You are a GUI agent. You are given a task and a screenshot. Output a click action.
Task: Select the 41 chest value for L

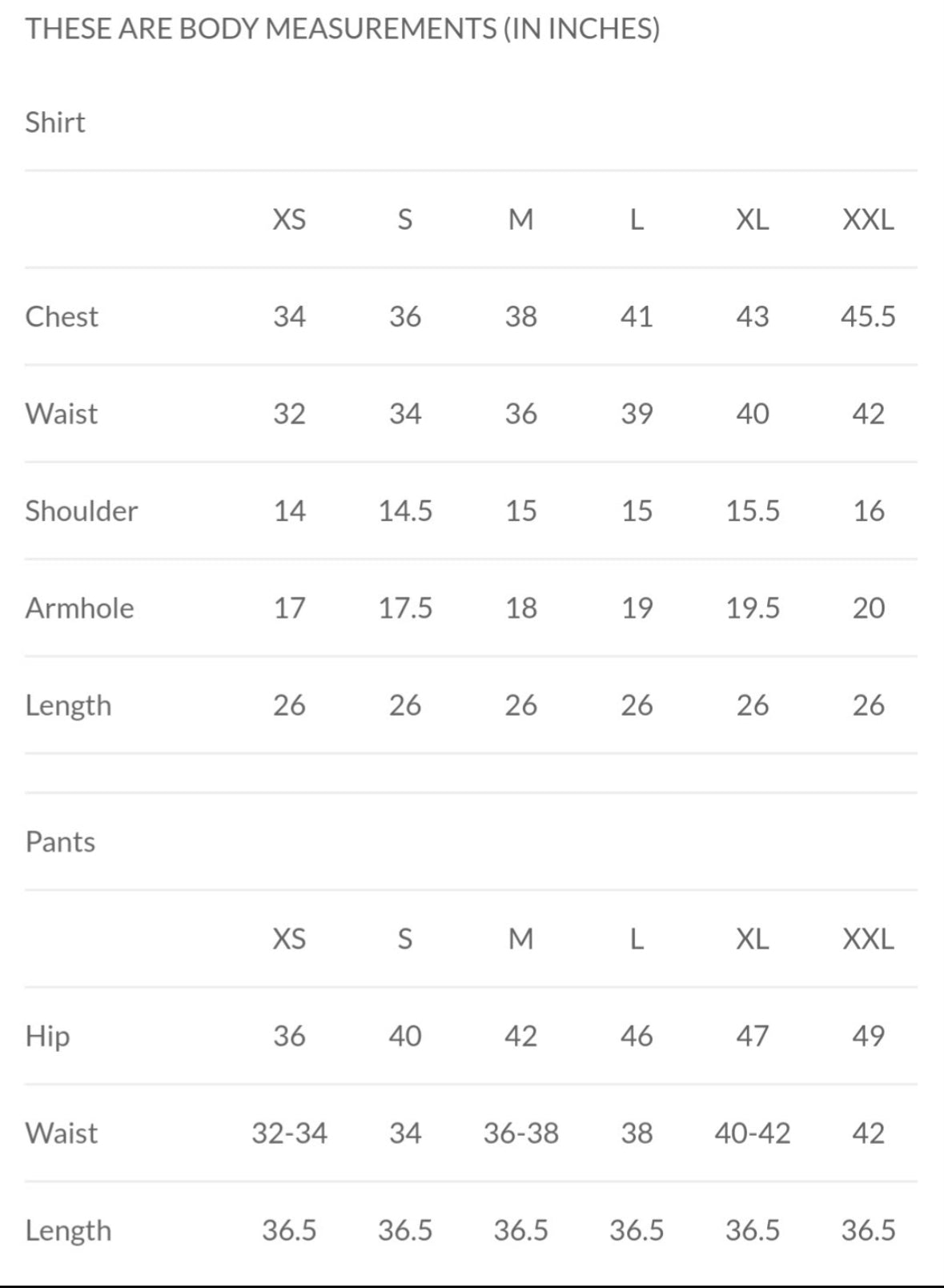click(x=637, y=317)
